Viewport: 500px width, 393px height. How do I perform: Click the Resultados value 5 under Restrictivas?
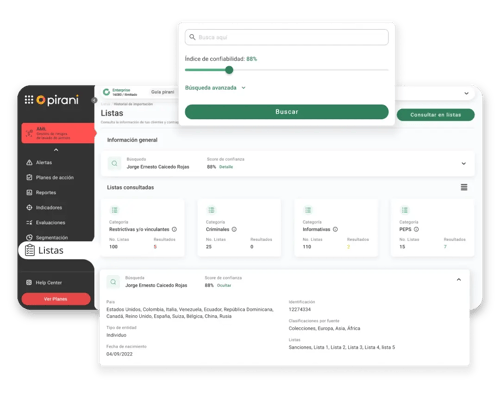pos(155,247)
